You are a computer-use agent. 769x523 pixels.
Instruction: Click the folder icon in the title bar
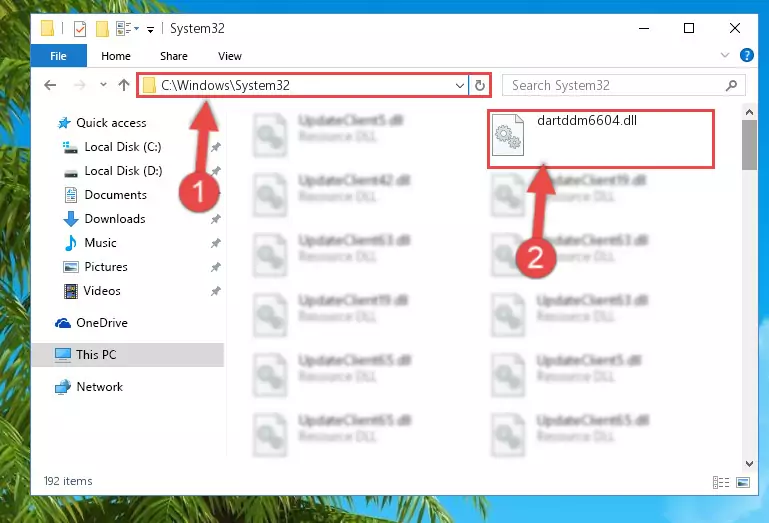pos(47,28)
